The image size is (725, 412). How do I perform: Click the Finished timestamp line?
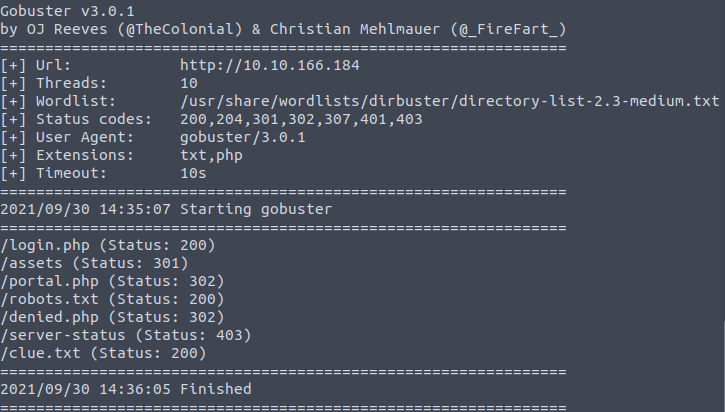click(126, 389)
